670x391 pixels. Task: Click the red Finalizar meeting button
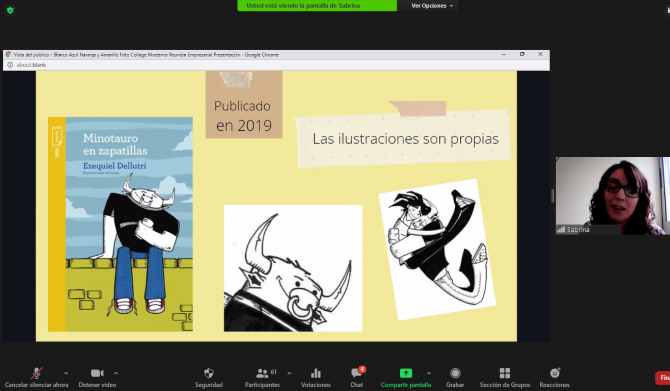click(663, 378)
